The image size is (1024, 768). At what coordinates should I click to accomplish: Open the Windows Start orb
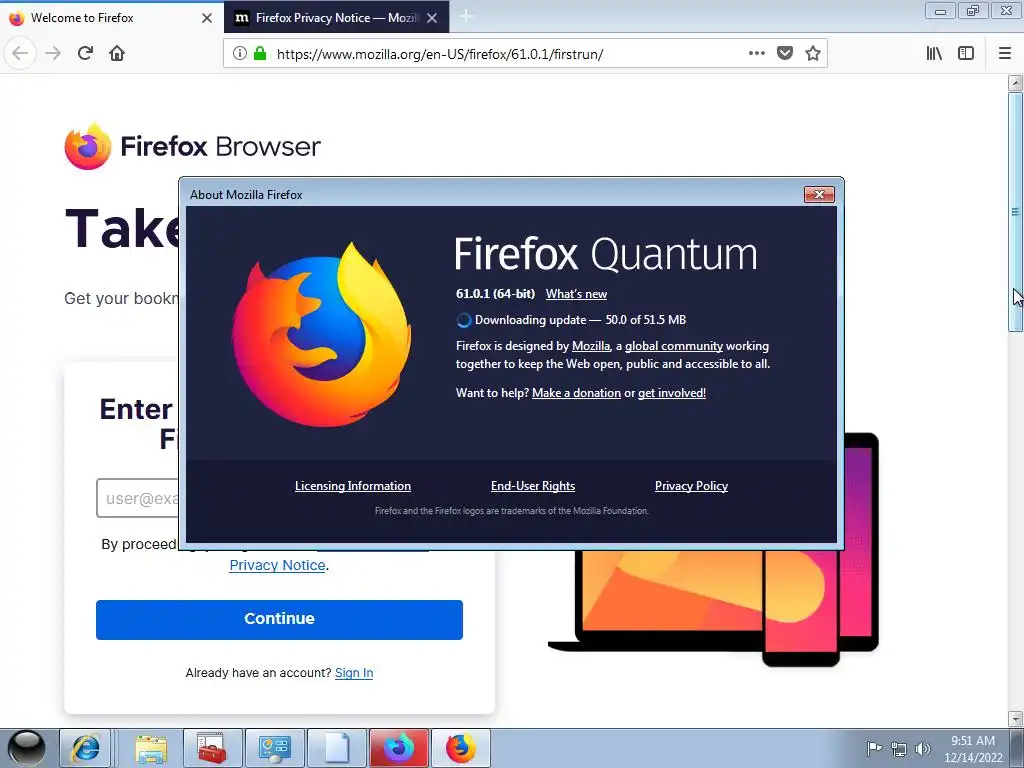(x=26, y=748)
